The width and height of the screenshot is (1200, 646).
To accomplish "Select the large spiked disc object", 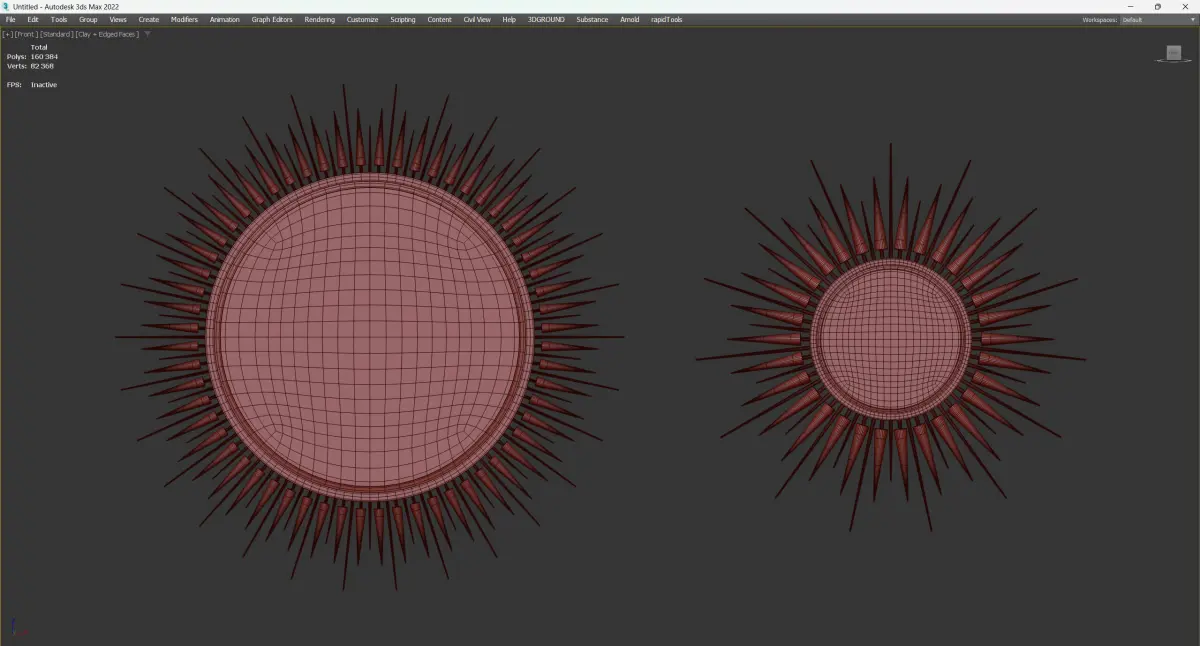I will coord(370,337).
